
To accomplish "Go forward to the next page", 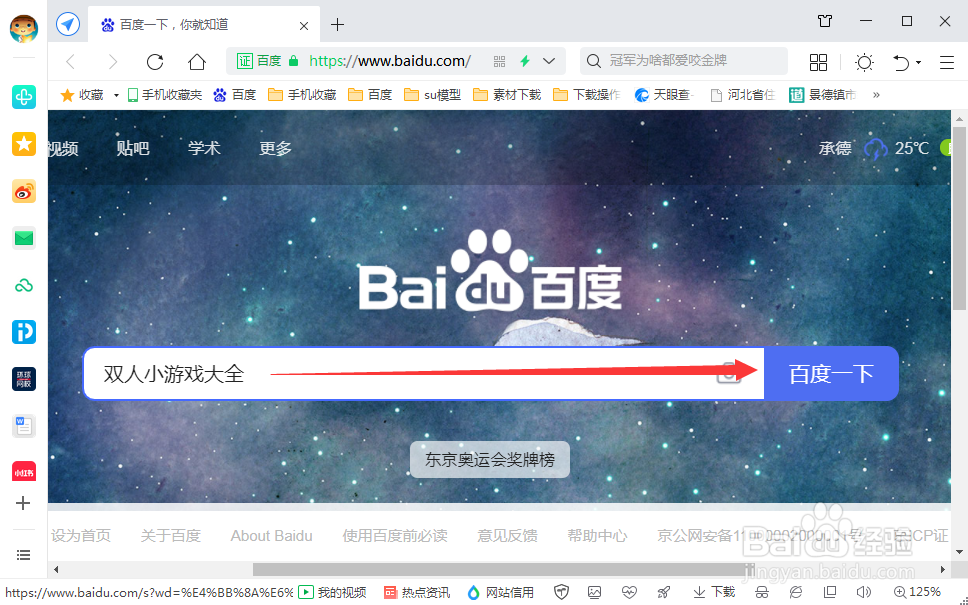I will point(112,62).
